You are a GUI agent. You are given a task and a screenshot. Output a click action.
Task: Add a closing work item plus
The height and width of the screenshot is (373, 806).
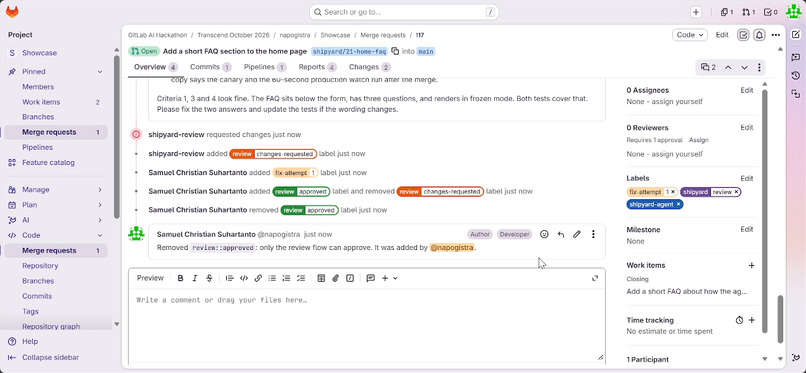pyautogui.click(x=752, y=266)
